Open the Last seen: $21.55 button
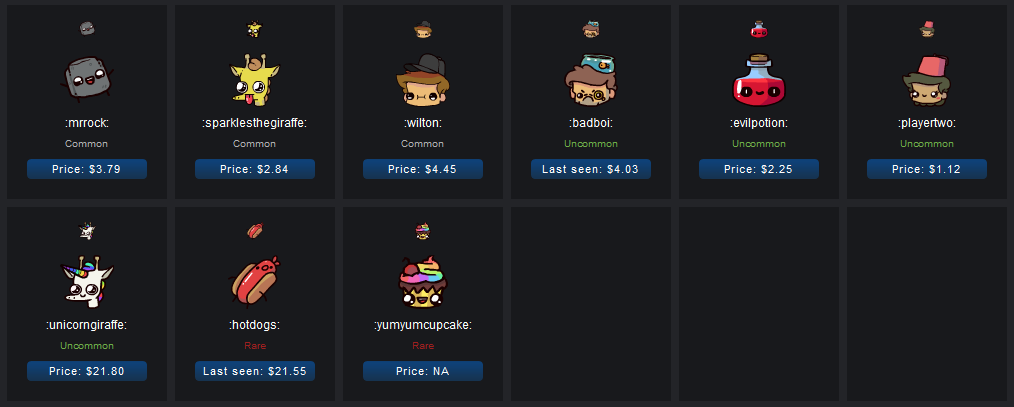Screen dimensions: 1014x407 pos(255,371)
